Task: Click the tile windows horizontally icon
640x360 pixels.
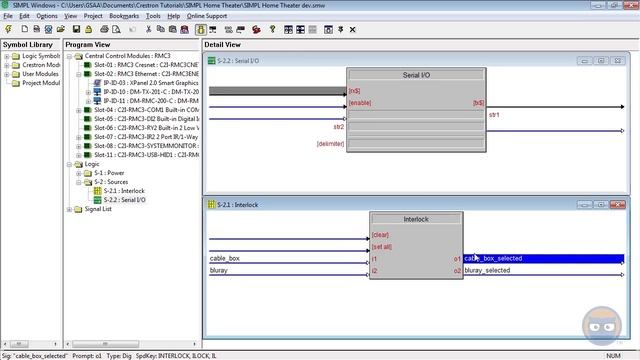Action: click(288, 29)
